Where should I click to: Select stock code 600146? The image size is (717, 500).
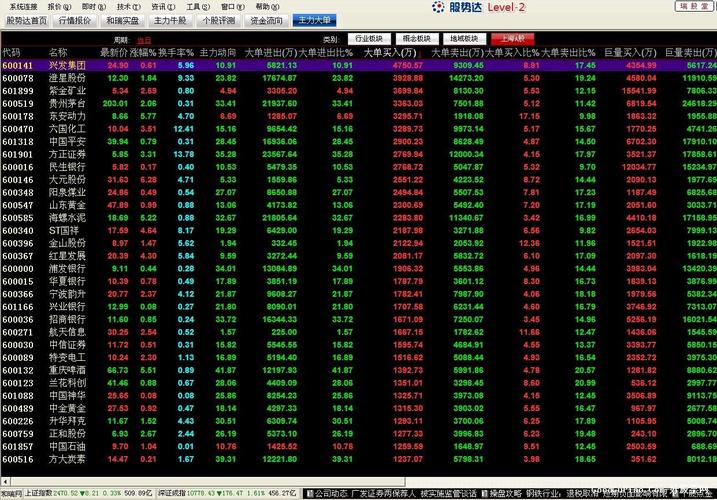point(18,180)
